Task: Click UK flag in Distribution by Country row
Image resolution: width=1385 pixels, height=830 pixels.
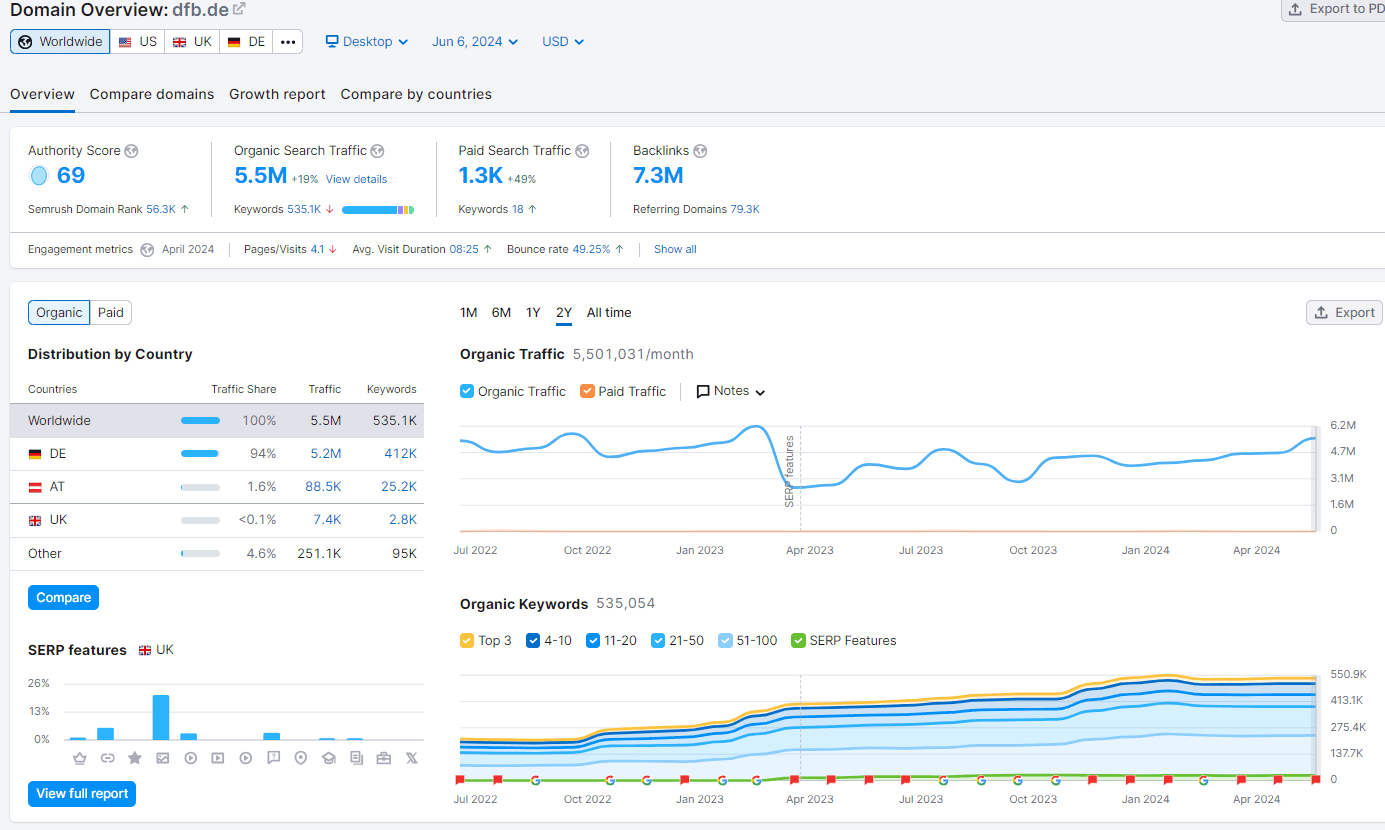Action: (x=35, y=520)
